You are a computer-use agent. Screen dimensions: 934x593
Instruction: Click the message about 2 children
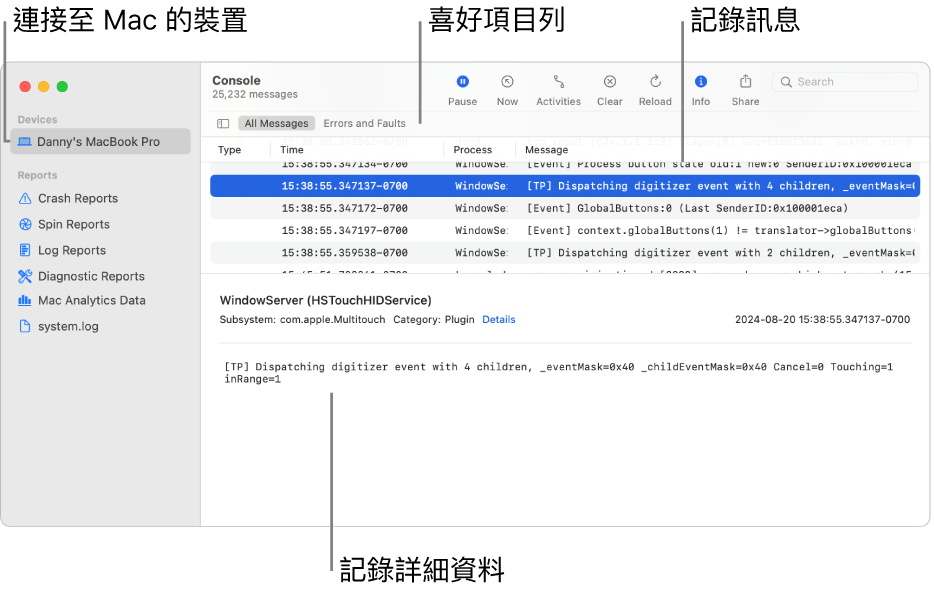point(721,252)
